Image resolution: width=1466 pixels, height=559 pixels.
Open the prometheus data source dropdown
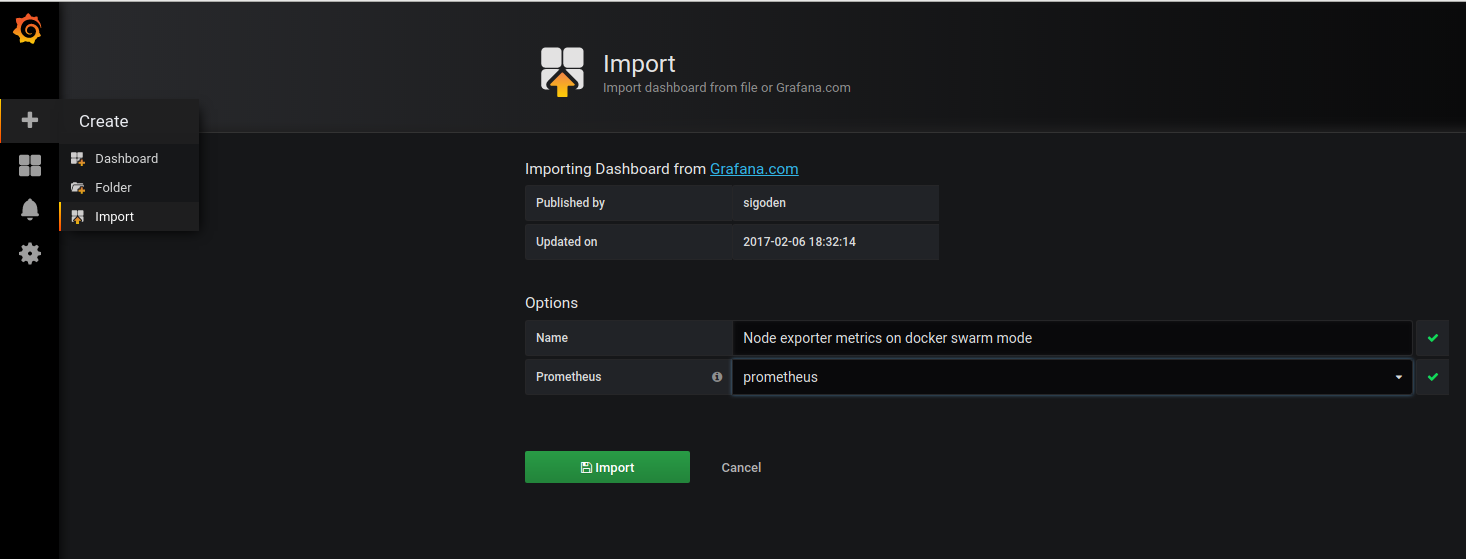pos(1072,377)
